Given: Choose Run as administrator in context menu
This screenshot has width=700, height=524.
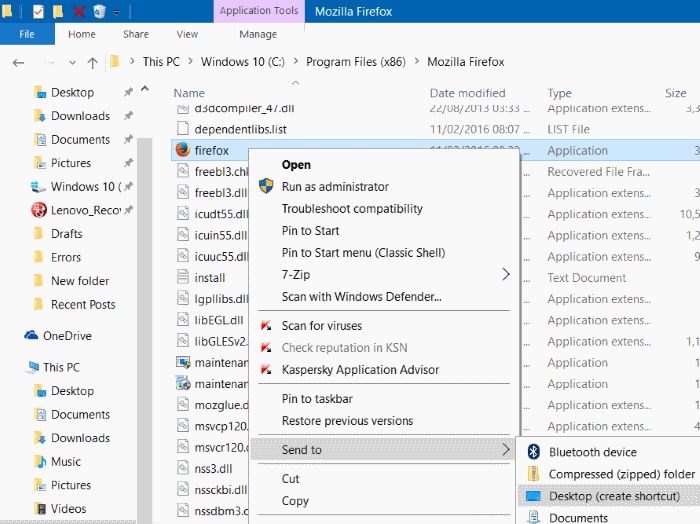Looking at the screenshot, I should coord(335,187).
